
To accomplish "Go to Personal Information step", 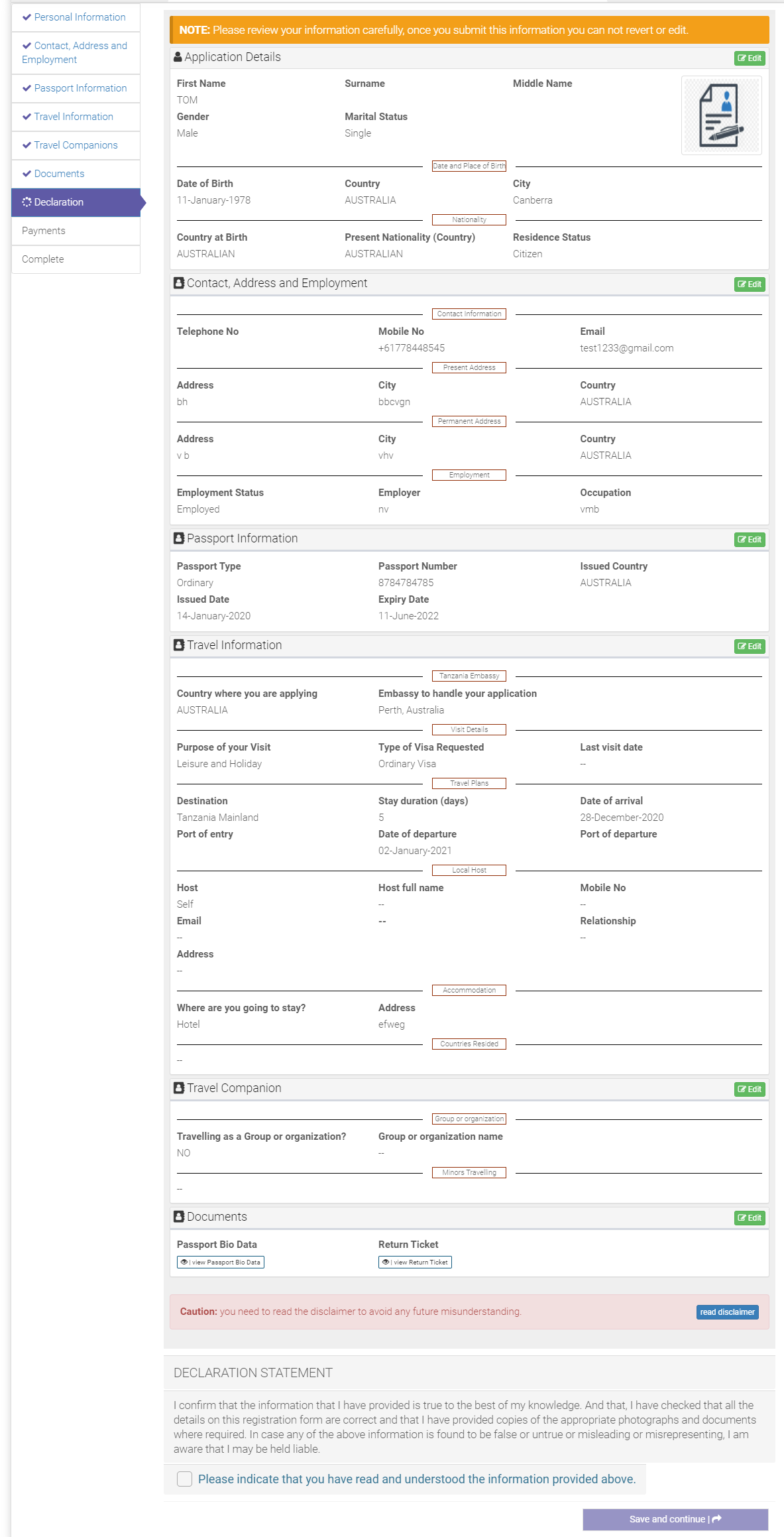I will pyautogui.click(x=76, y=17).
